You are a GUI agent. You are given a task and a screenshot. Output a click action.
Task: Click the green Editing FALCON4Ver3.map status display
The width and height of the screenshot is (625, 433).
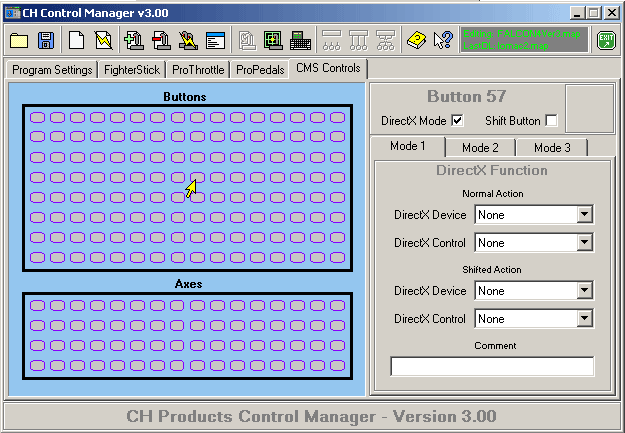coord(524,39)
